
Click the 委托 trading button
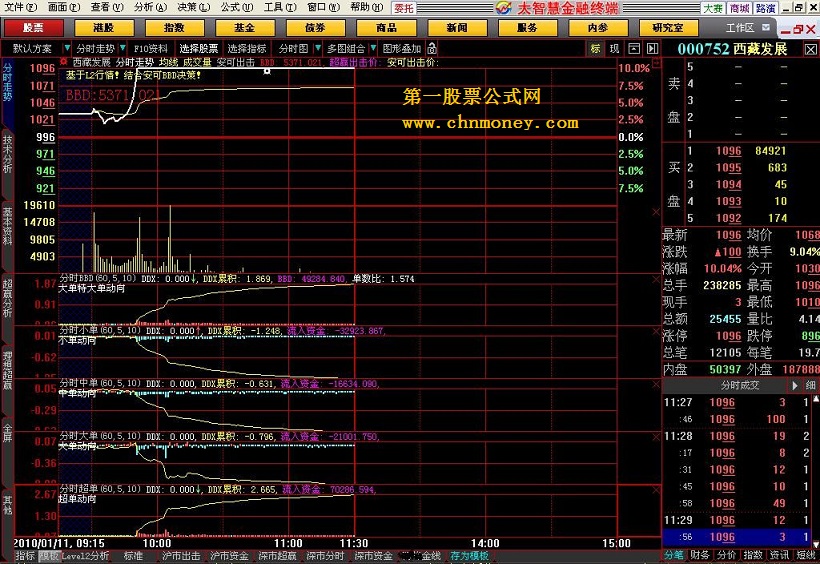pyautogui.click(x=404, y=8)
